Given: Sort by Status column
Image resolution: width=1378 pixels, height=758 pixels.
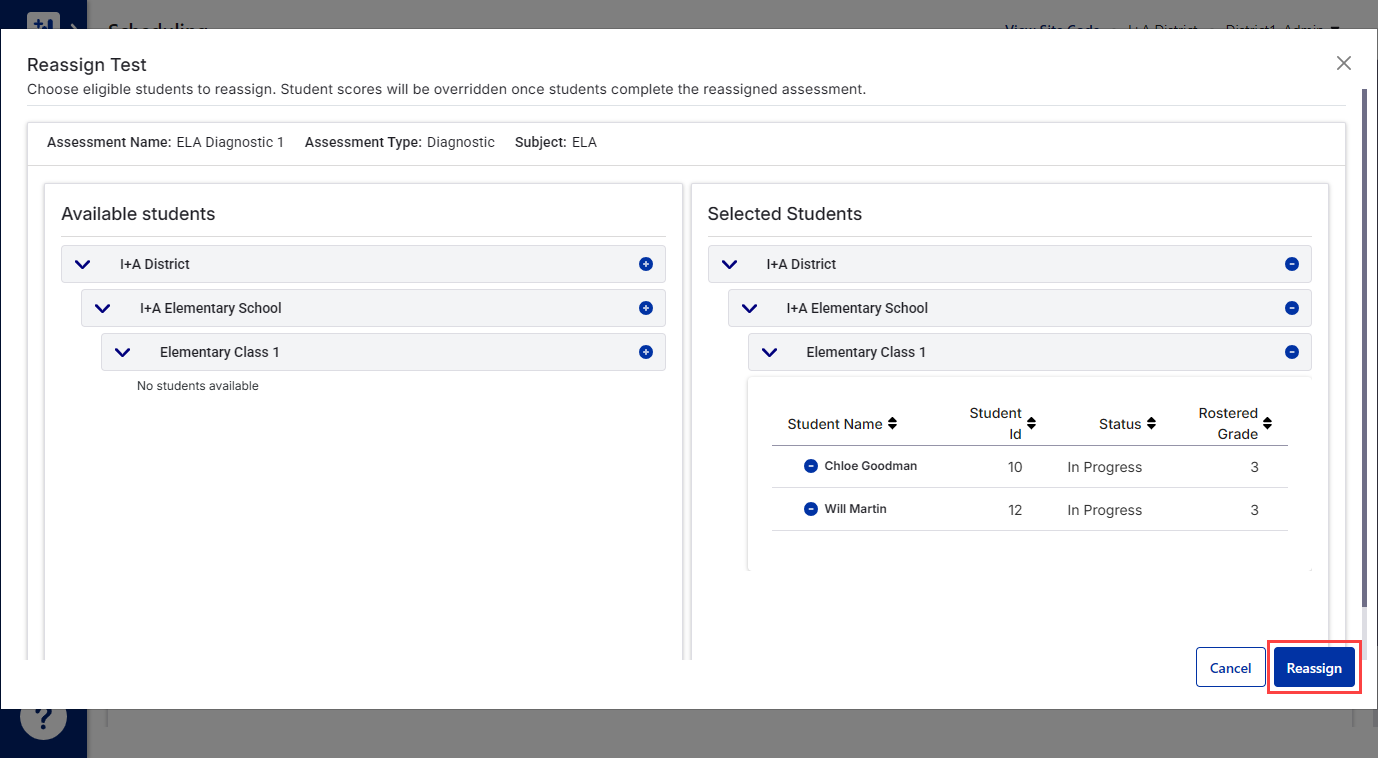Looking at the screenshot, I should [1151, 424].
